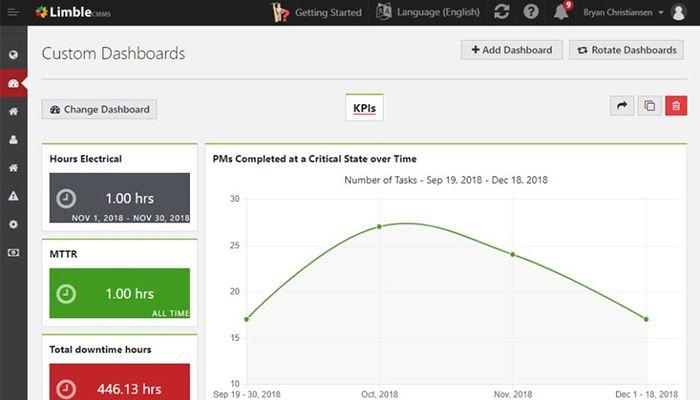Expand the Bryan Christiansen user dropdown
This screenshot has height=400, width=700.
[623, 12]
